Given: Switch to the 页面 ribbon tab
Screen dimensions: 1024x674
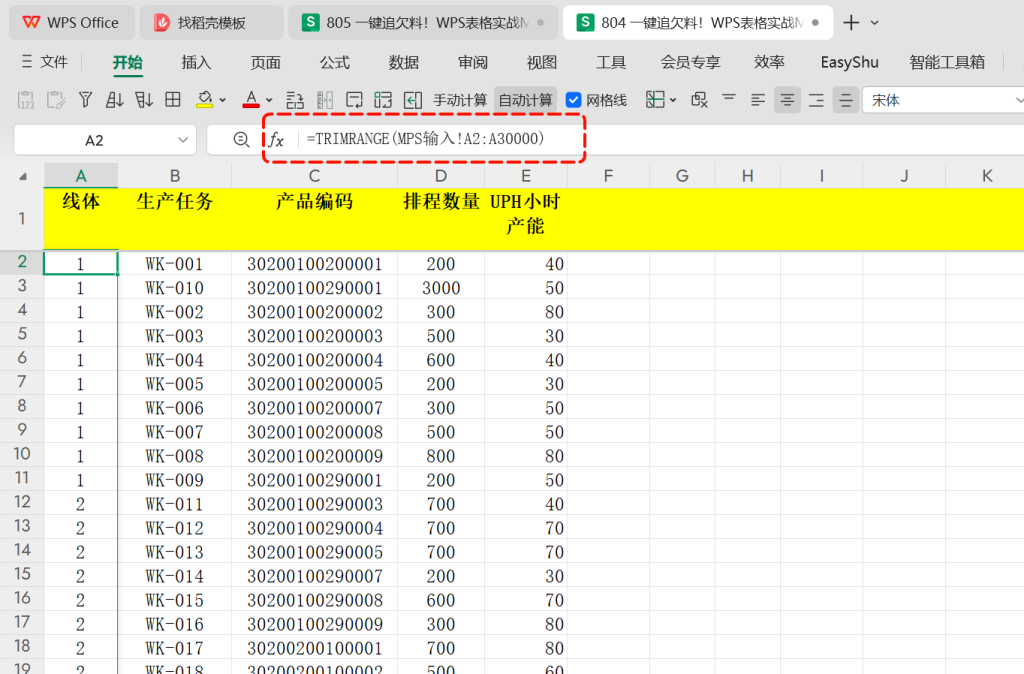Looking at the screenshot, I should 265,62.
